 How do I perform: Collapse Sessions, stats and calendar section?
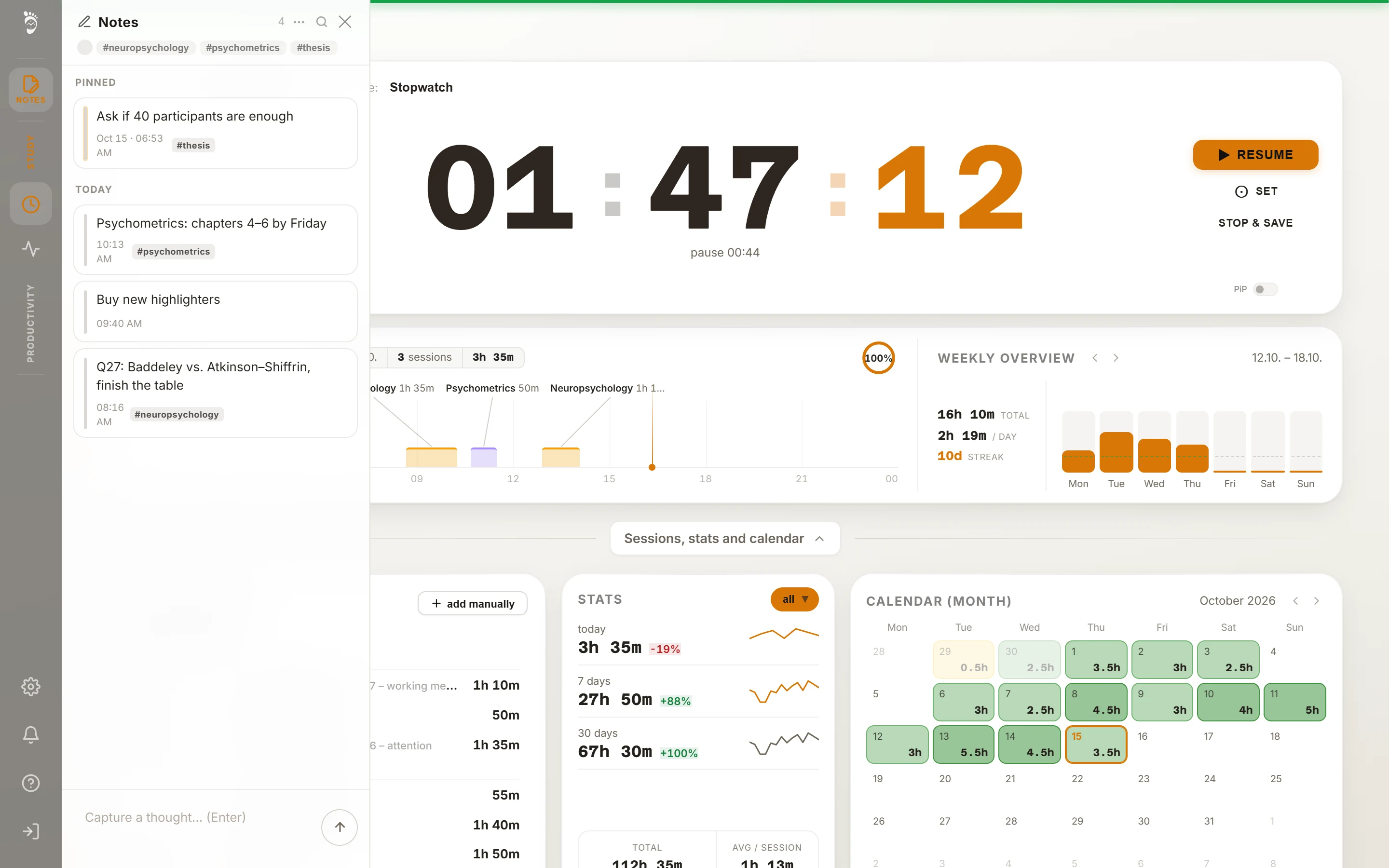725,539
